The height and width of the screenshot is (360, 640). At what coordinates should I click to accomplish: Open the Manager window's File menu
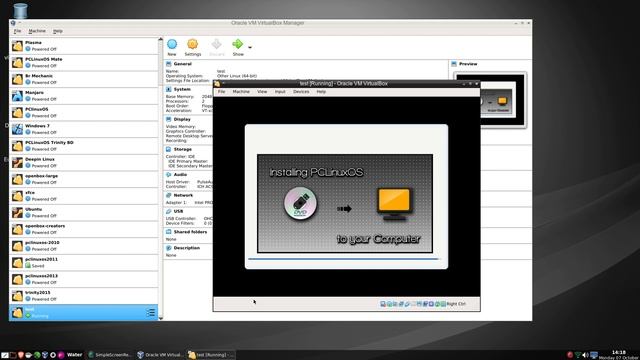(x=18, y=31)
